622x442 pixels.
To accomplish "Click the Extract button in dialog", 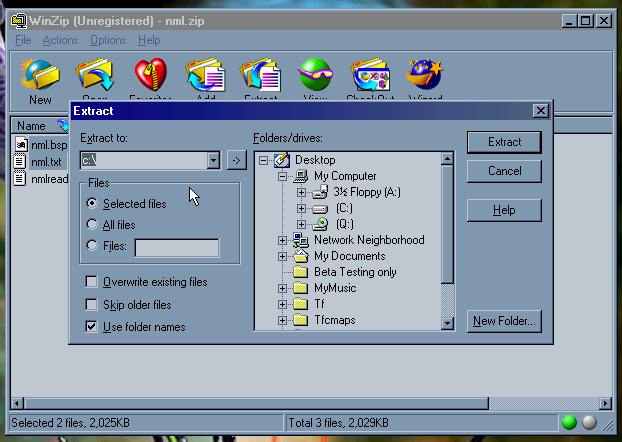I will pyautogui.click(x=504, y=142).
